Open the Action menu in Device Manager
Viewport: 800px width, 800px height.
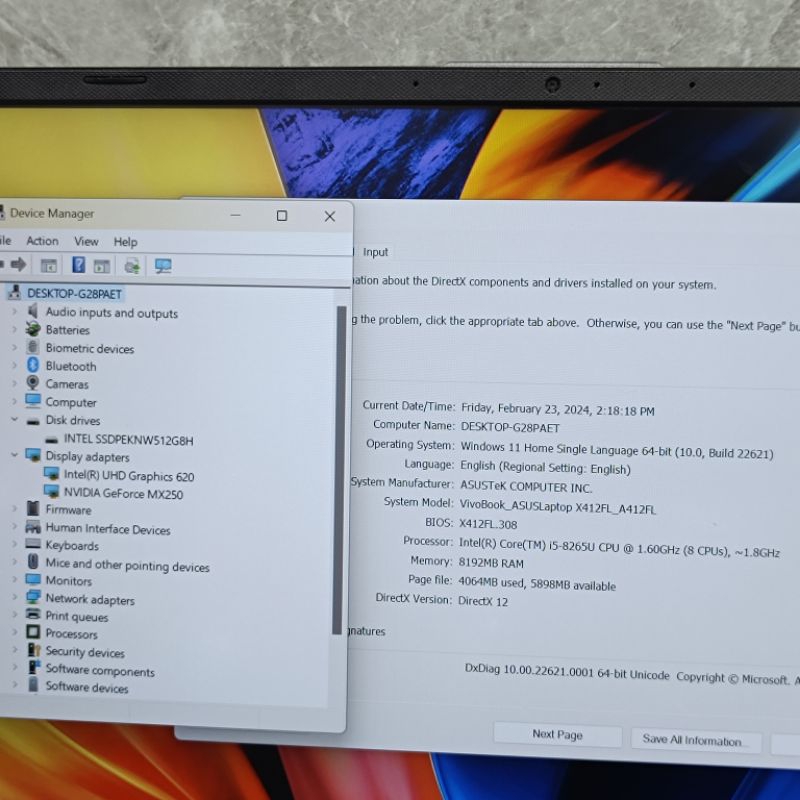(42, 241)
